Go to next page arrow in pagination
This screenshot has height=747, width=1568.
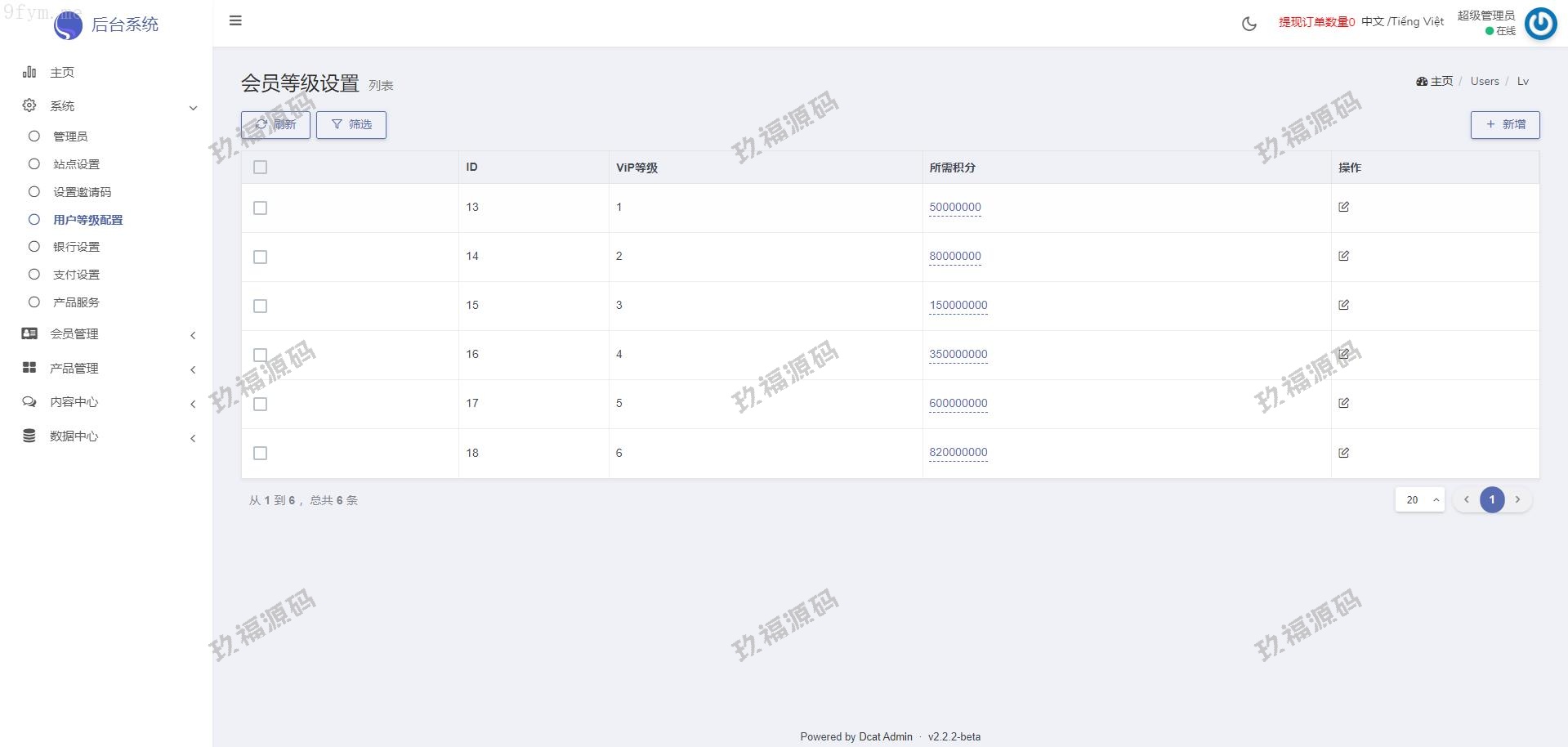[1517, 500]
